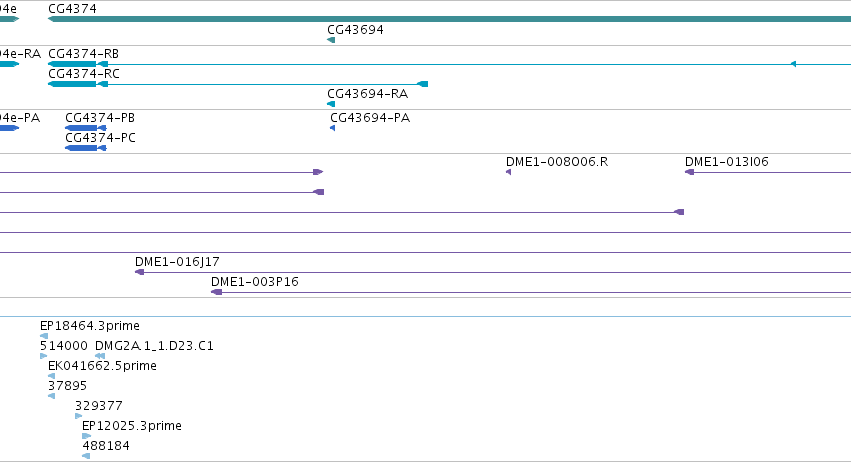Select transcript label CG4374-RB
The width and height of the screenshot is (851, 462).
(x=84, y=54)
